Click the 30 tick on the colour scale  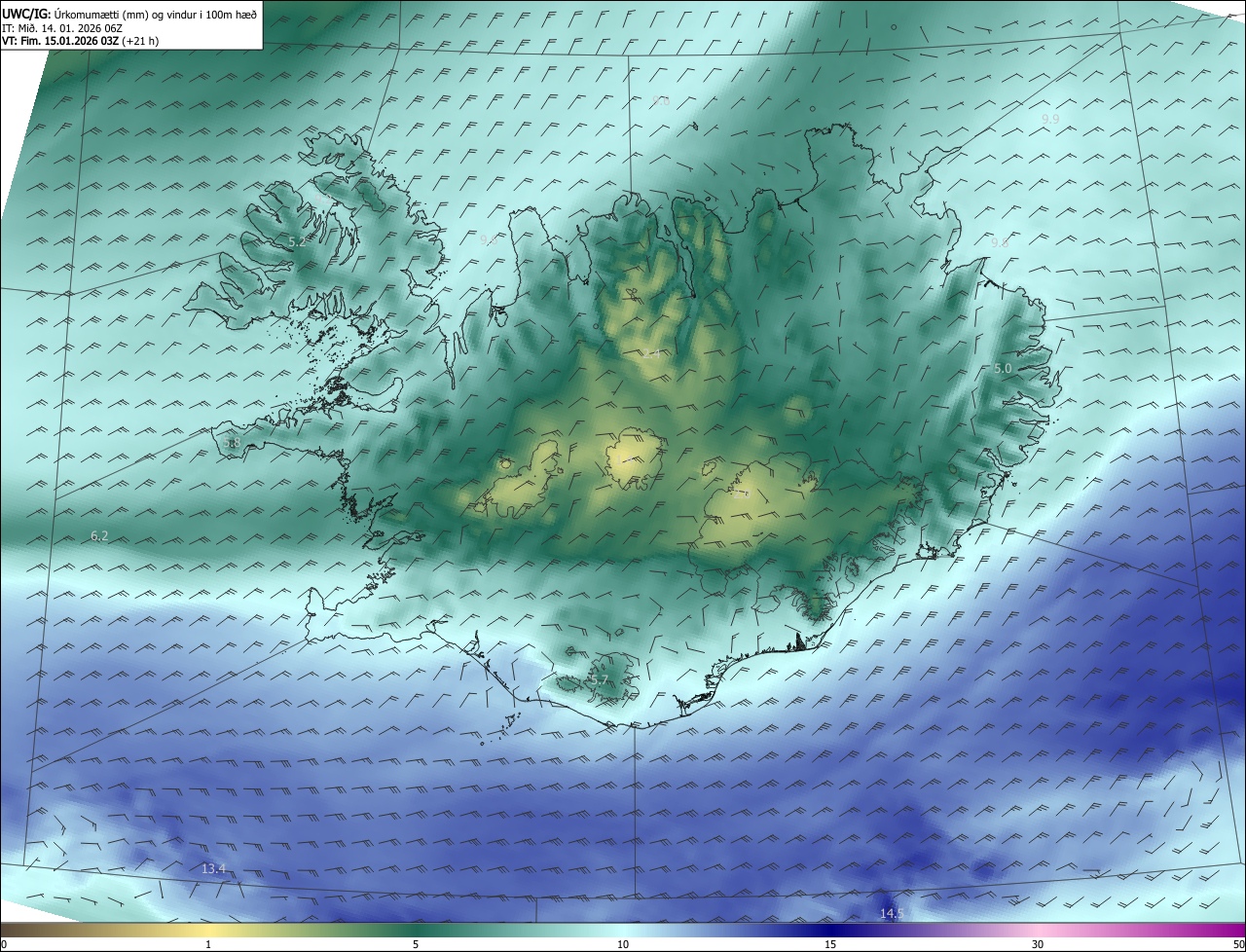[1038, 944]
